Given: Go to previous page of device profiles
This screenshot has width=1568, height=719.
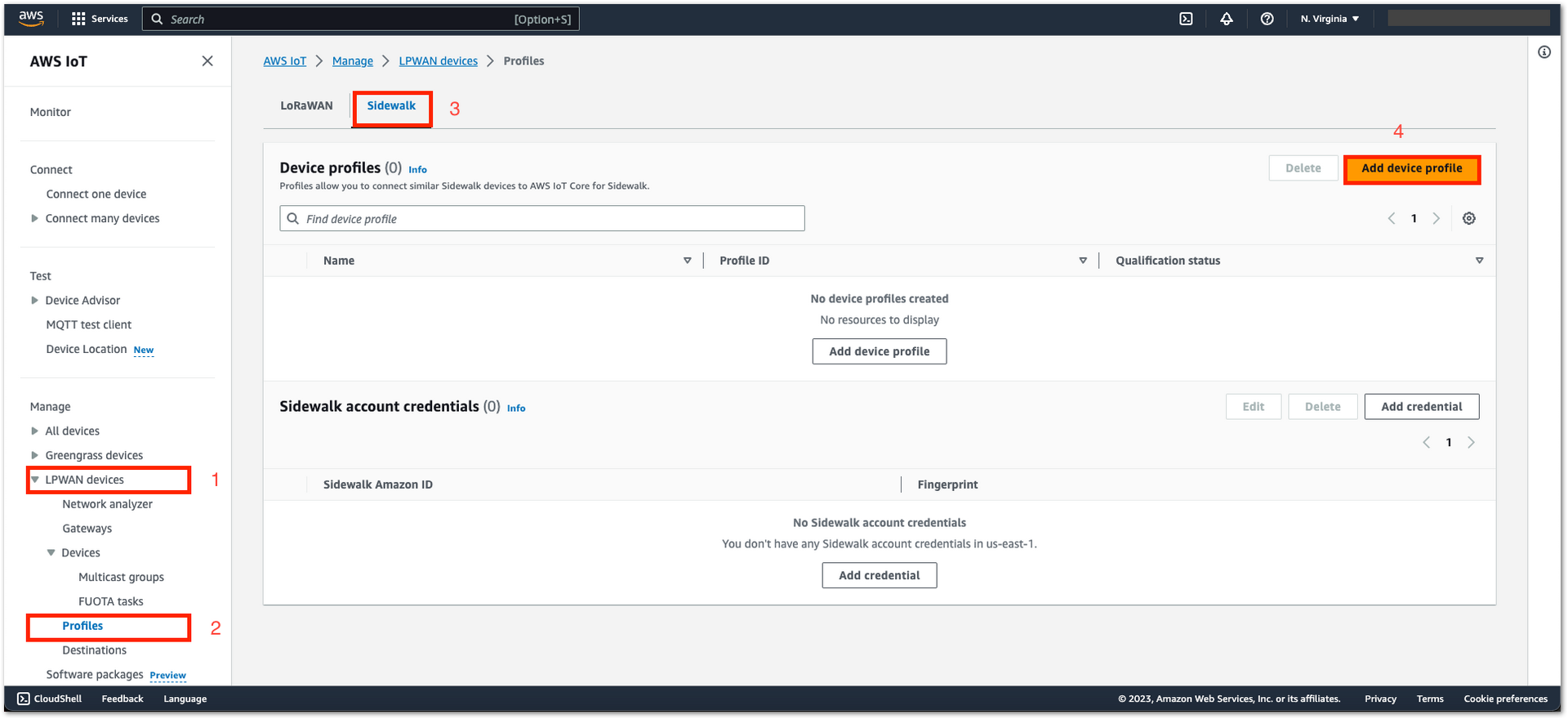Looking at the screenshot, I should (x=1392, y=218).
